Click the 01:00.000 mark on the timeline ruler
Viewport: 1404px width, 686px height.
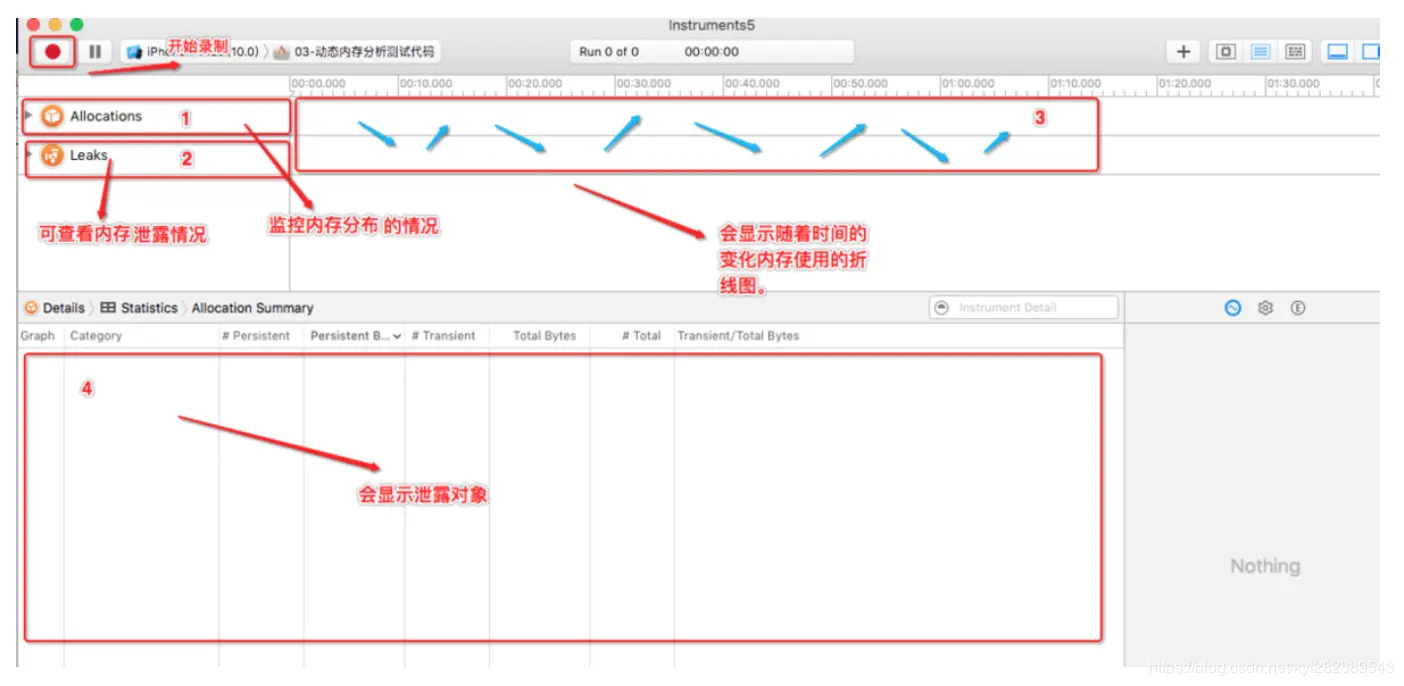(x=968, y=84)
